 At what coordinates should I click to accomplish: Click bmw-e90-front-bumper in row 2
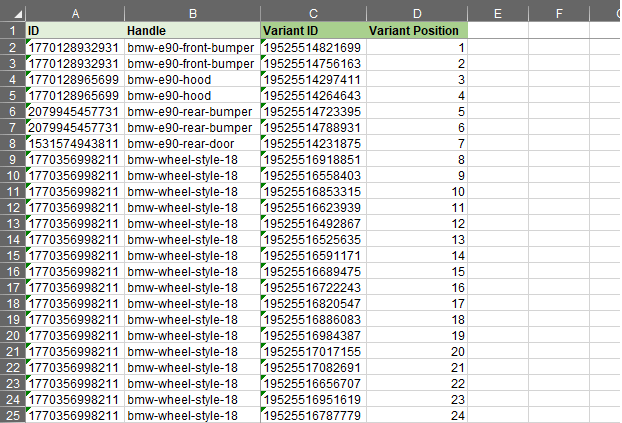click(x=193, y=47)
